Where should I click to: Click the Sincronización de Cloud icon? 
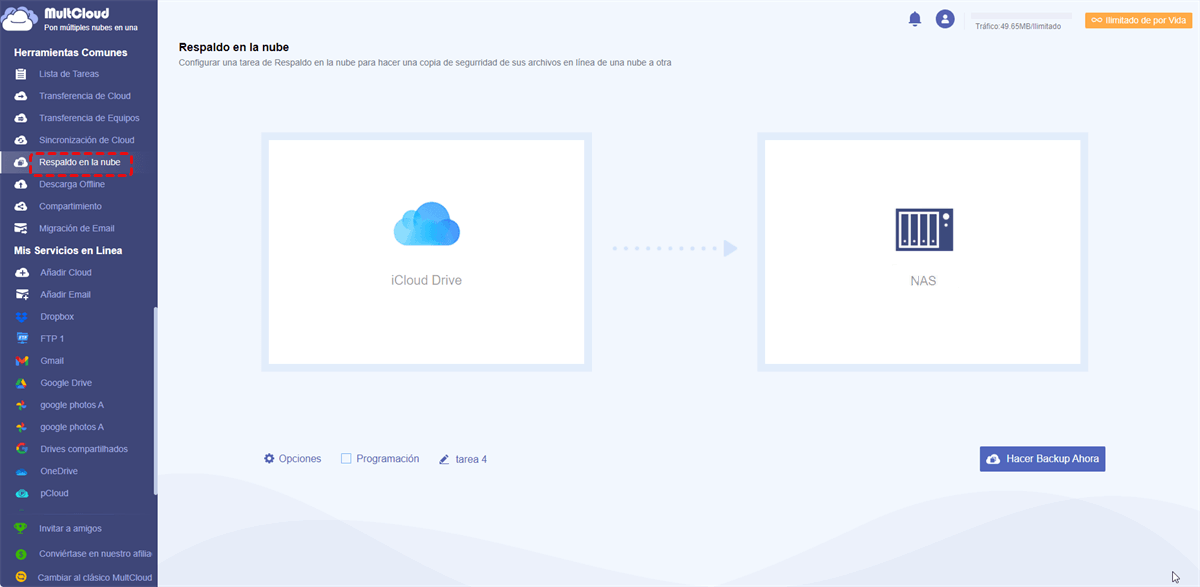coord(21,140)
